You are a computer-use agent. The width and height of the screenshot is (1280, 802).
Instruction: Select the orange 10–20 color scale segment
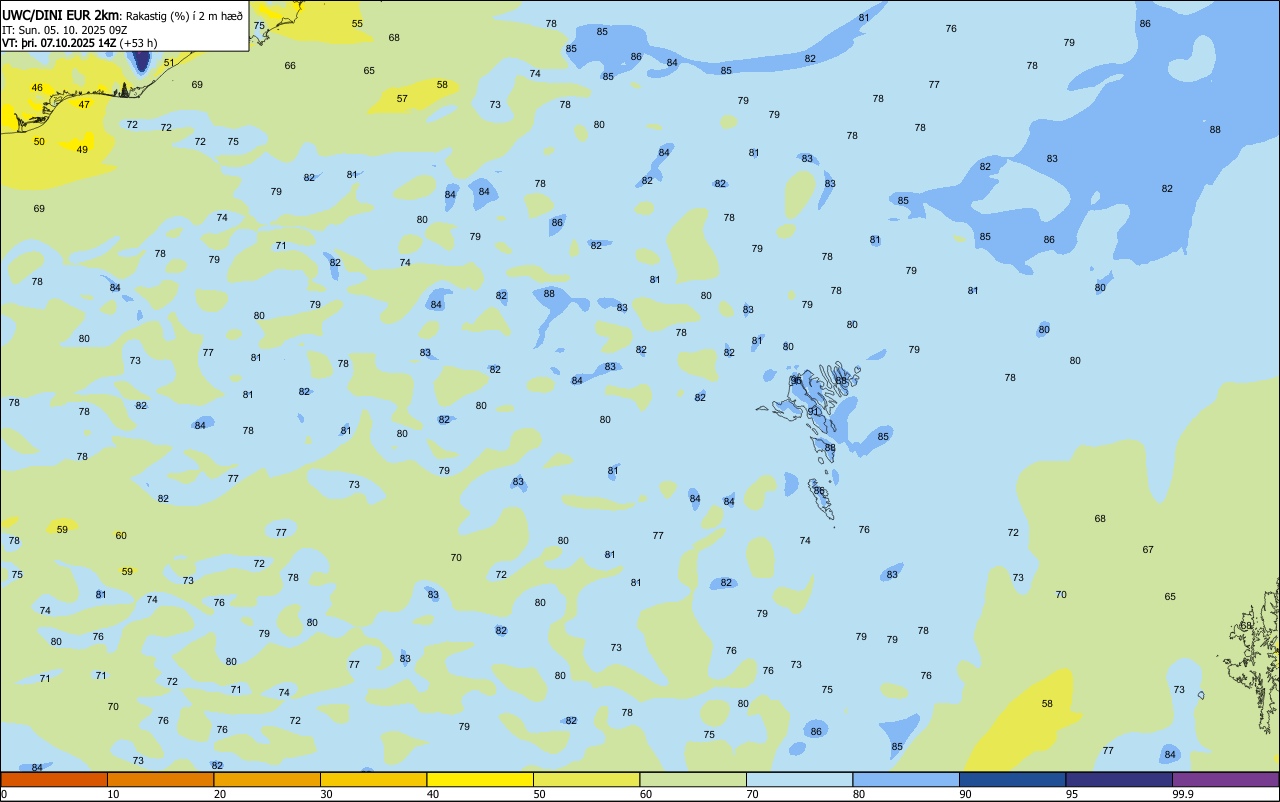point(160,779)
